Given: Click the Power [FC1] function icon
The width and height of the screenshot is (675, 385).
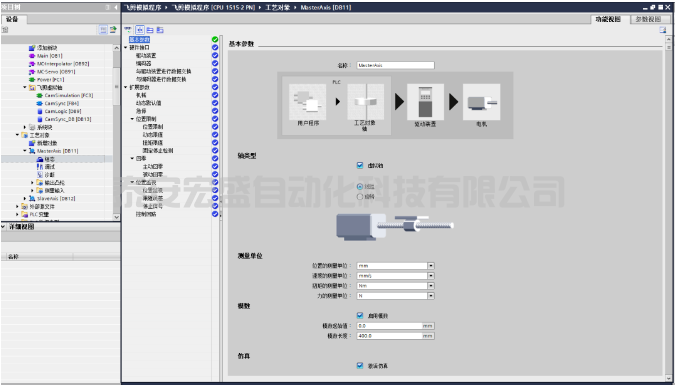Looking at the screenshot, I should [x=32, y=80].
